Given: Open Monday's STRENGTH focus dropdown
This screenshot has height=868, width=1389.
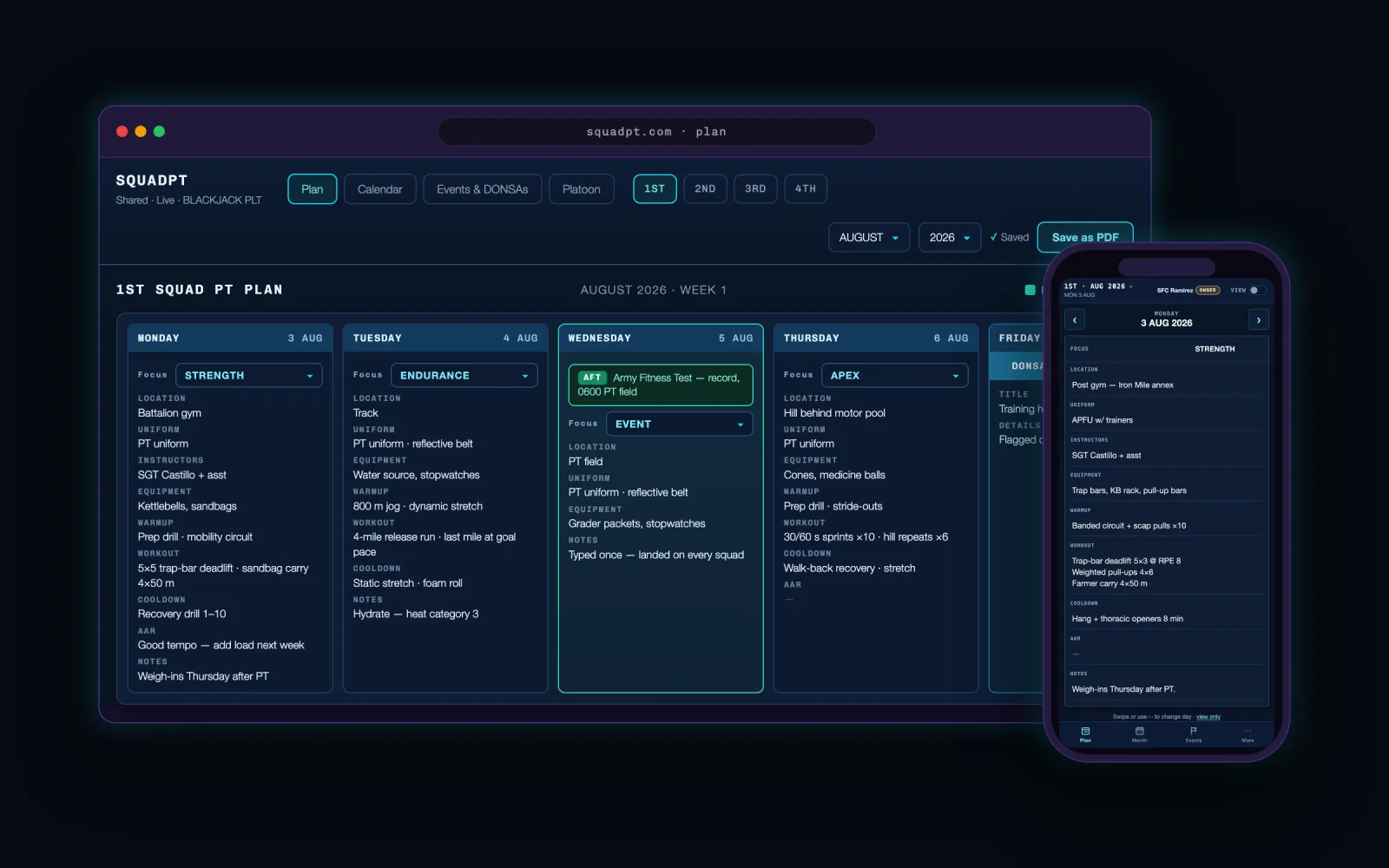Looking at the screenshot, I should pos(248,375).
